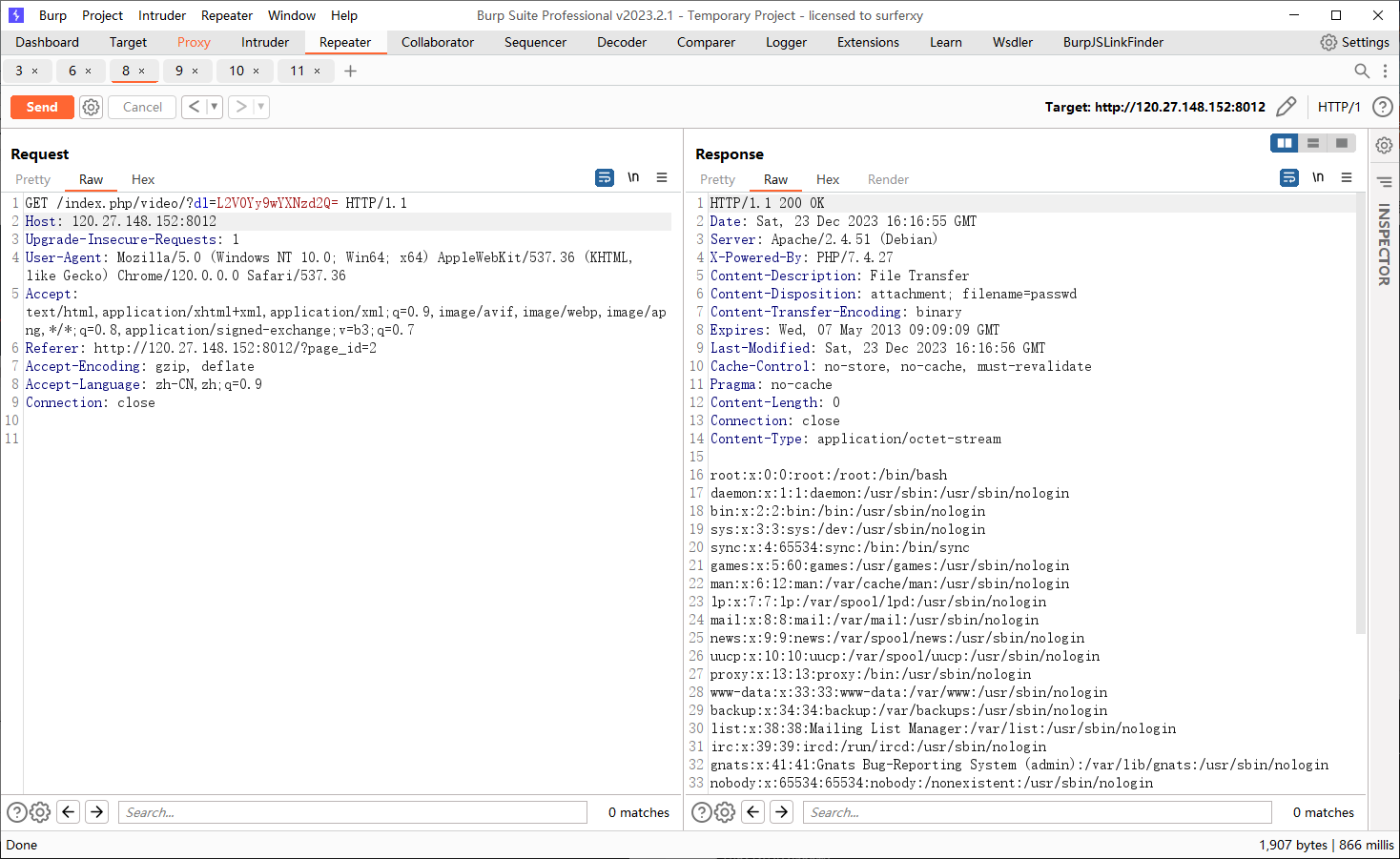This screenshot has width=1400, height=859.
Task: Open Inspector settings gear icon
Action: click(1384, 146)
